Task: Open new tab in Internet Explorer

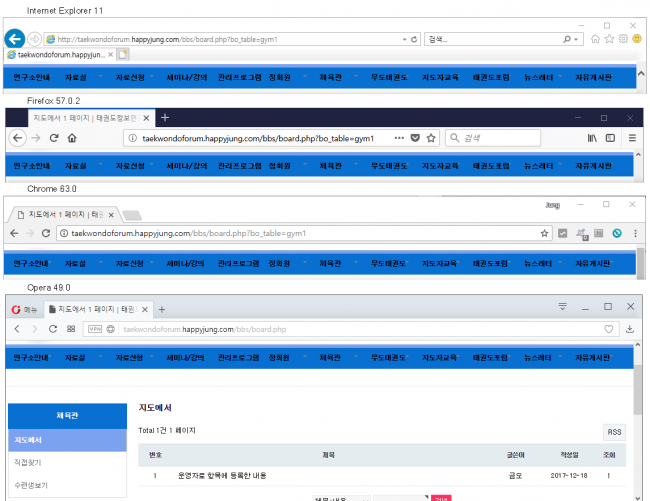Action: [x=123, y=55]
